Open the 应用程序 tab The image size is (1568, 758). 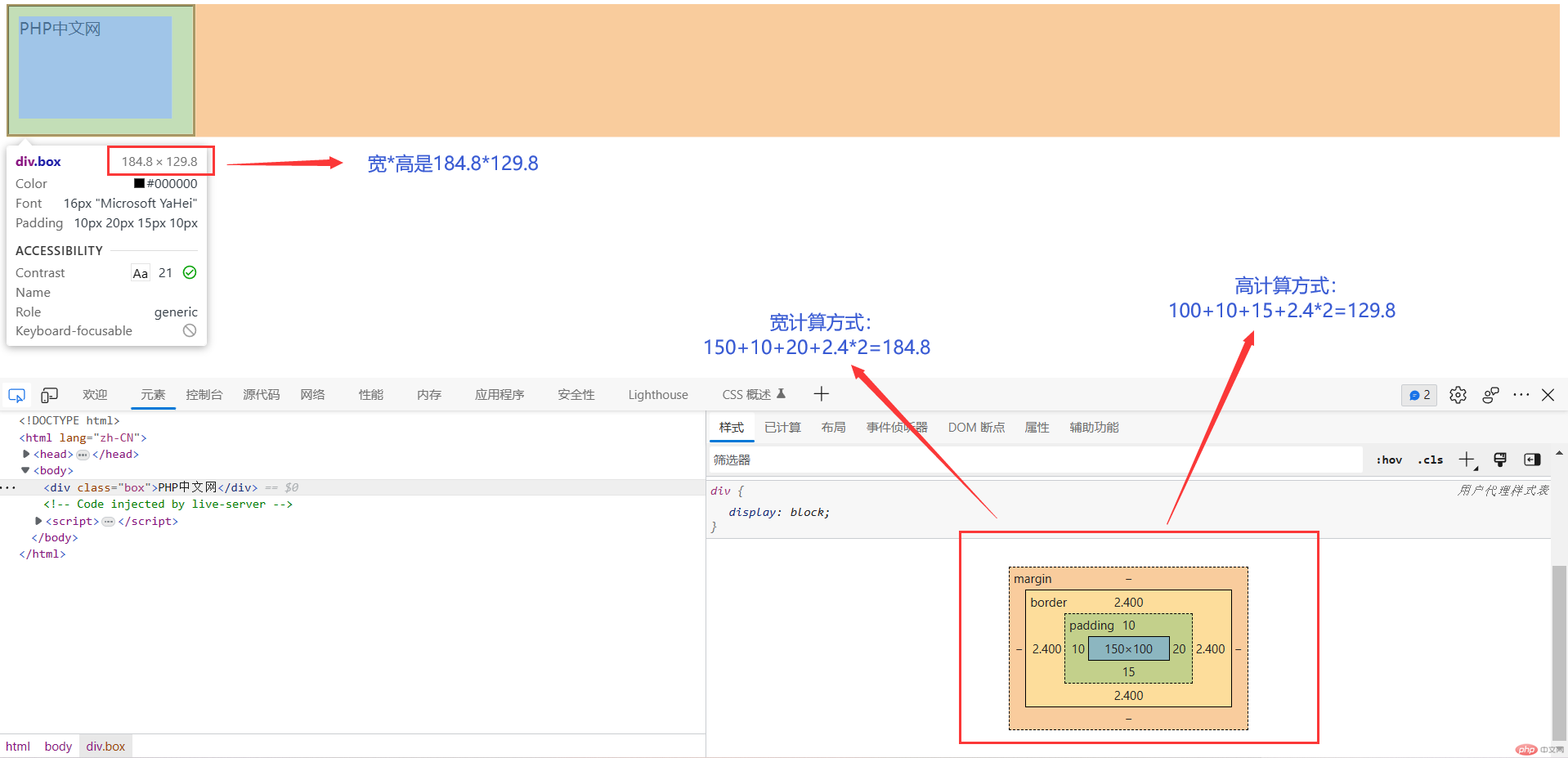tap(500, 395)
